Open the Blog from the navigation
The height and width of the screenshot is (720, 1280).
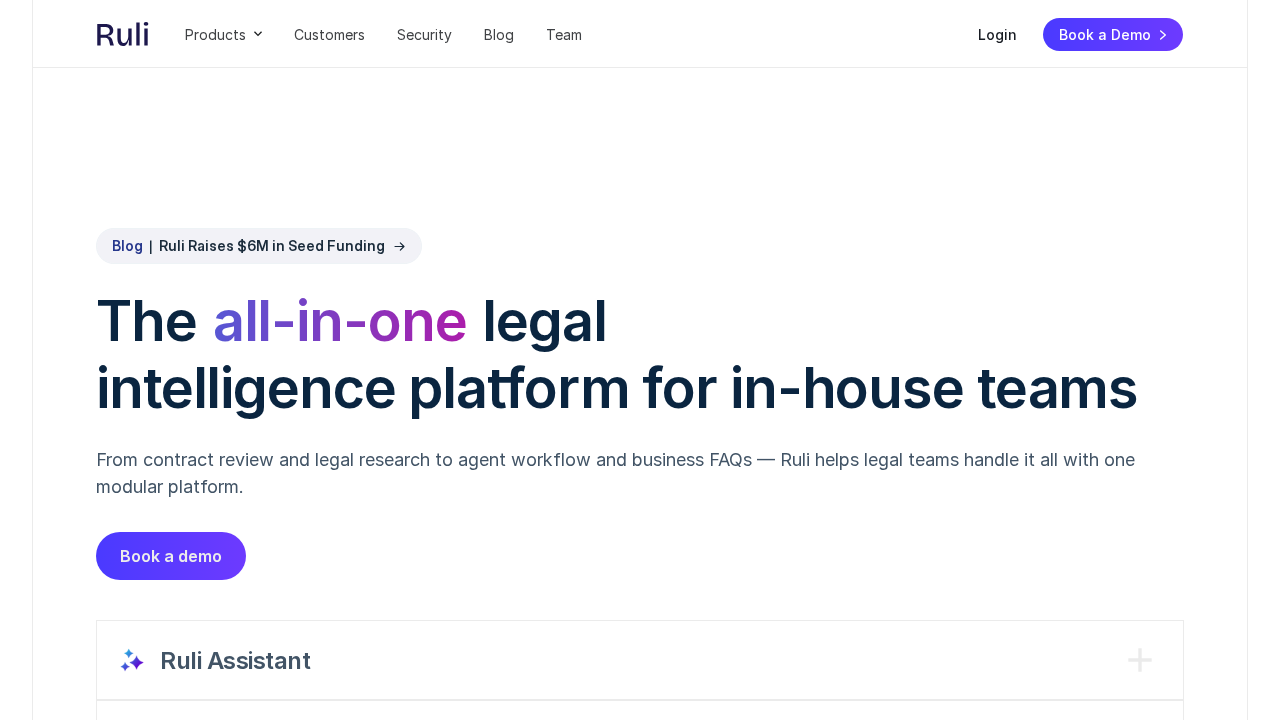(x=498, y=33)
